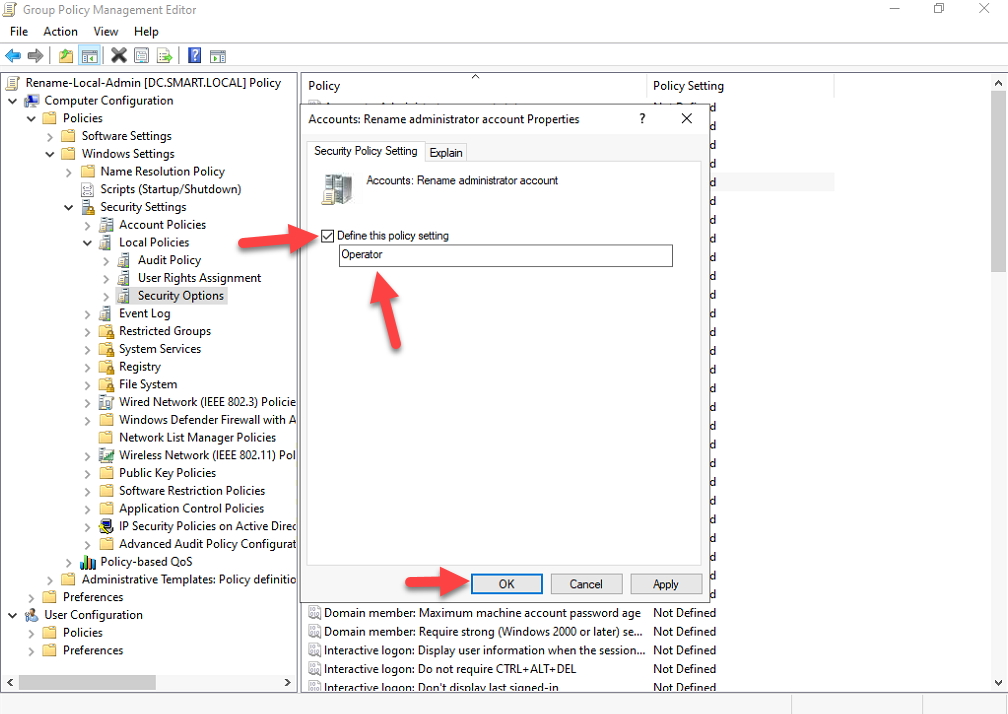Click the policy list vertical scrollbar thumb
Image resolution: width=1008 pixels, height=714 pixels.
point(998,181)
